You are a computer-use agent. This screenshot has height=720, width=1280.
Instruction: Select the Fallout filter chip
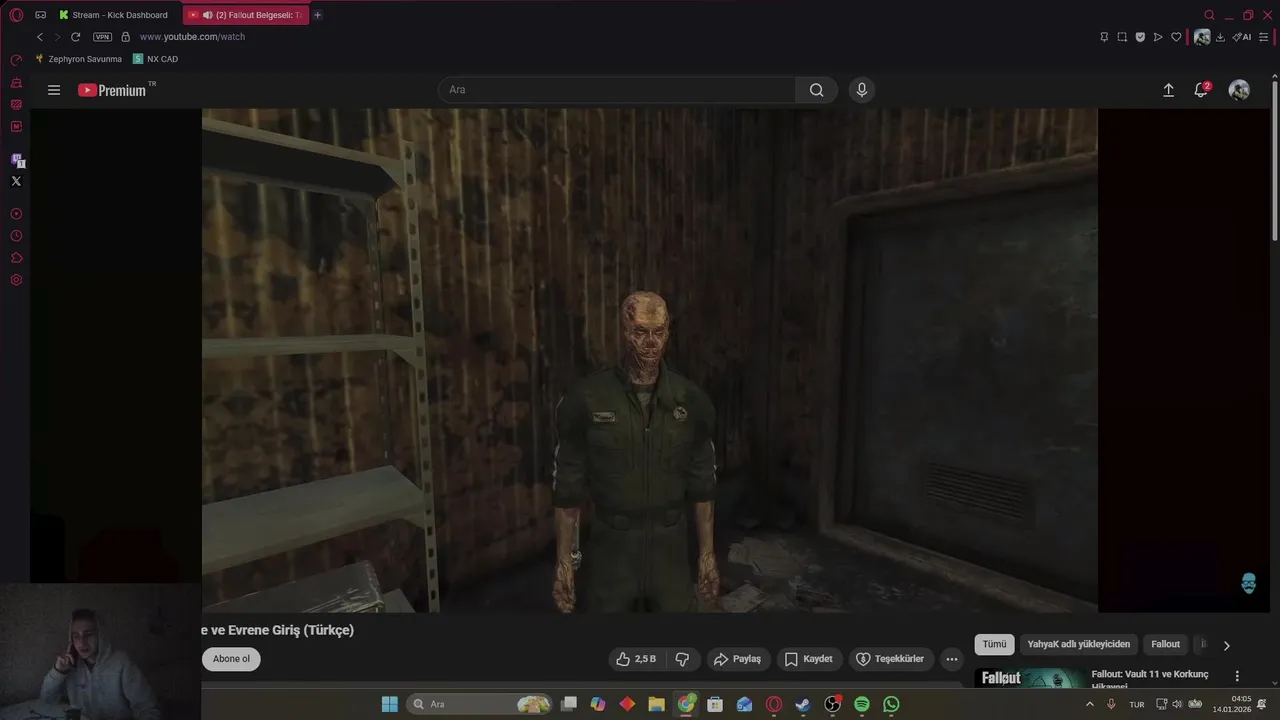[1165, 645]
